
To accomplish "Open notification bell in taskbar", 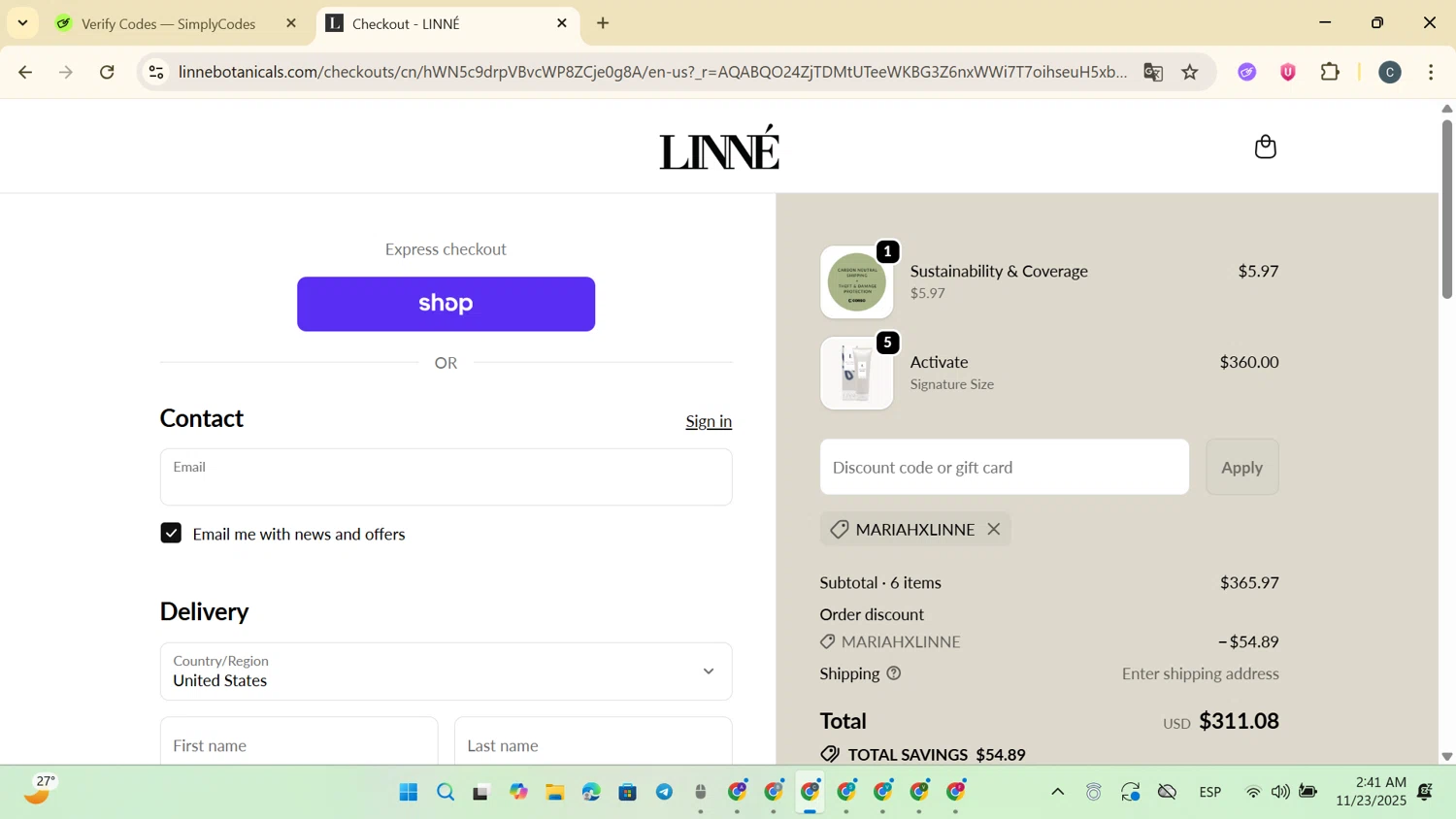I will [1425, 792].
